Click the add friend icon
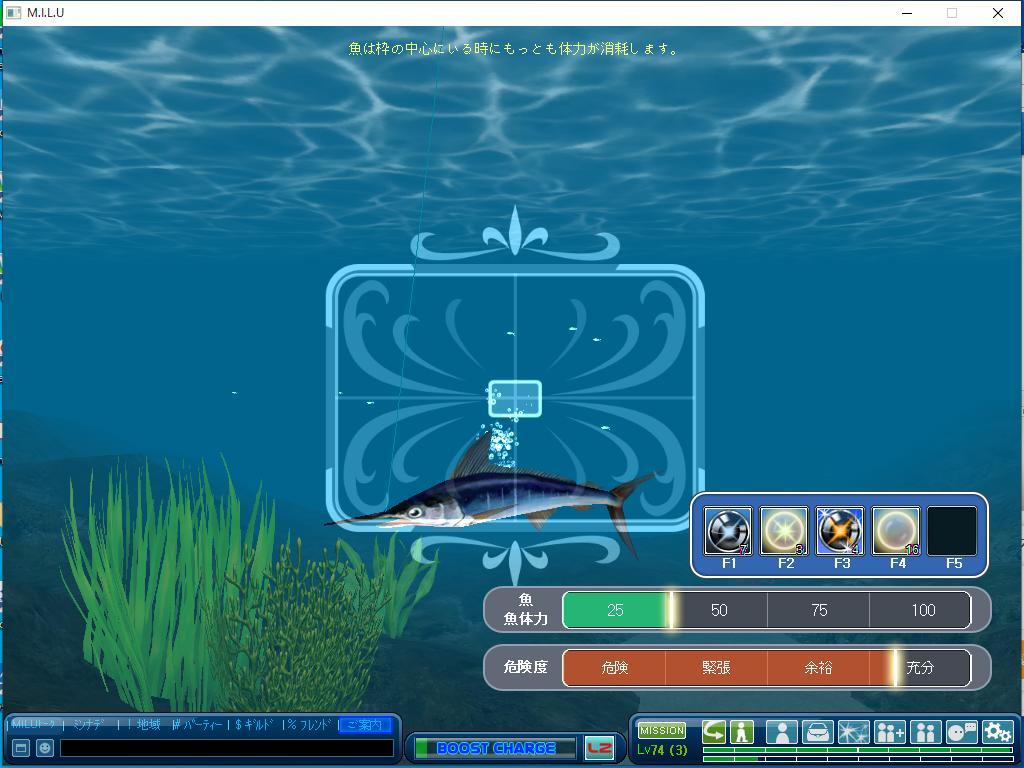Screen dimensions: 1024x768 coord(889,732)
